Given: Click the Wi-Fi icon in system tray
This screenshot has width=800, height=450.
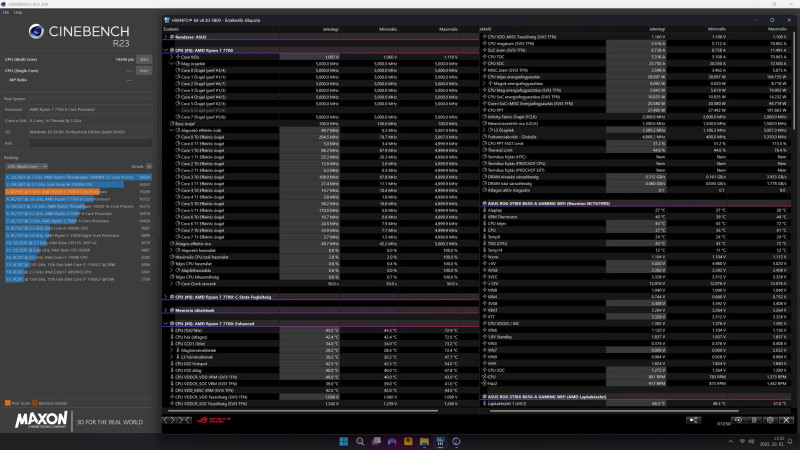Looking at the screenshot, I should [742, 441].
